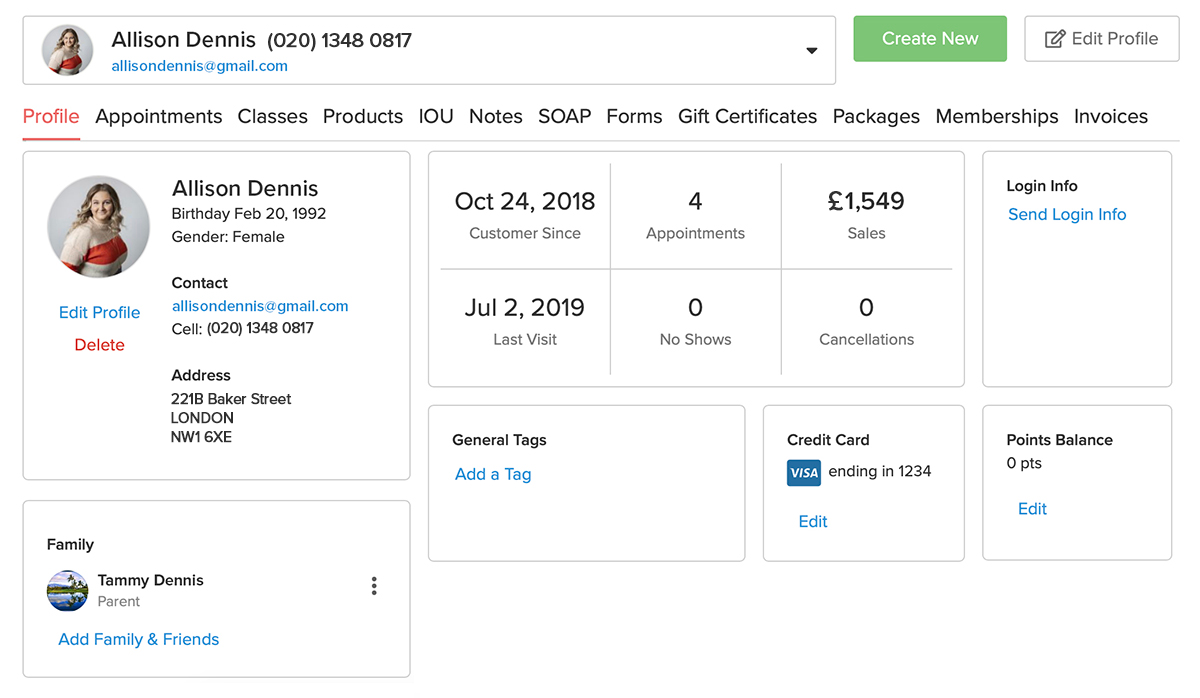Click the Create New button
This screenshot has width=1200, height=698.
click(x=929, y=38)
